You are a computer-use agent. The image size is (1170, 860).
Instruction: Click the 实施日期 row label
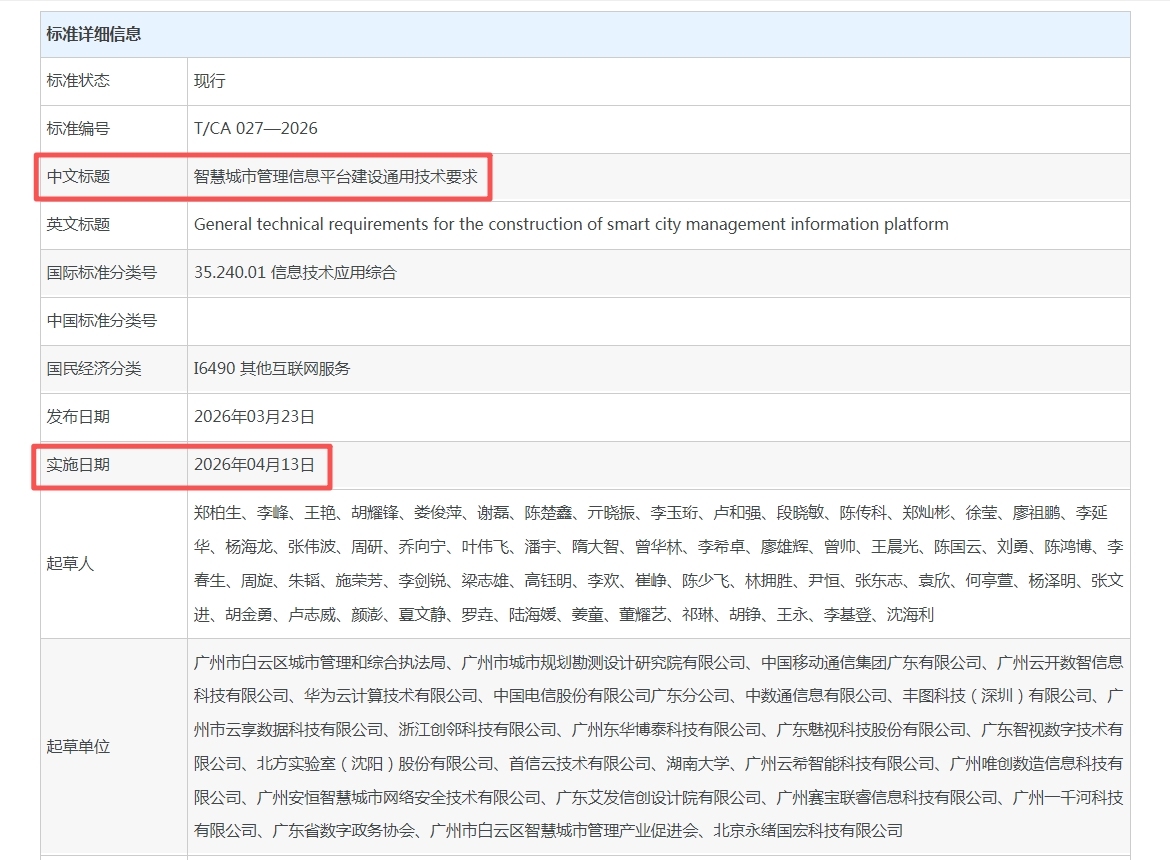coord(78,465)
